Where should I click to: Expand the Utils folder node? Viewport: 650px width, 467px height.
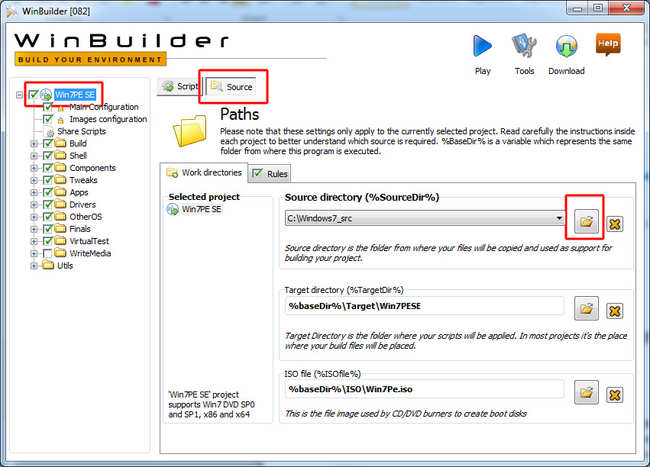[x=34, y=266]
